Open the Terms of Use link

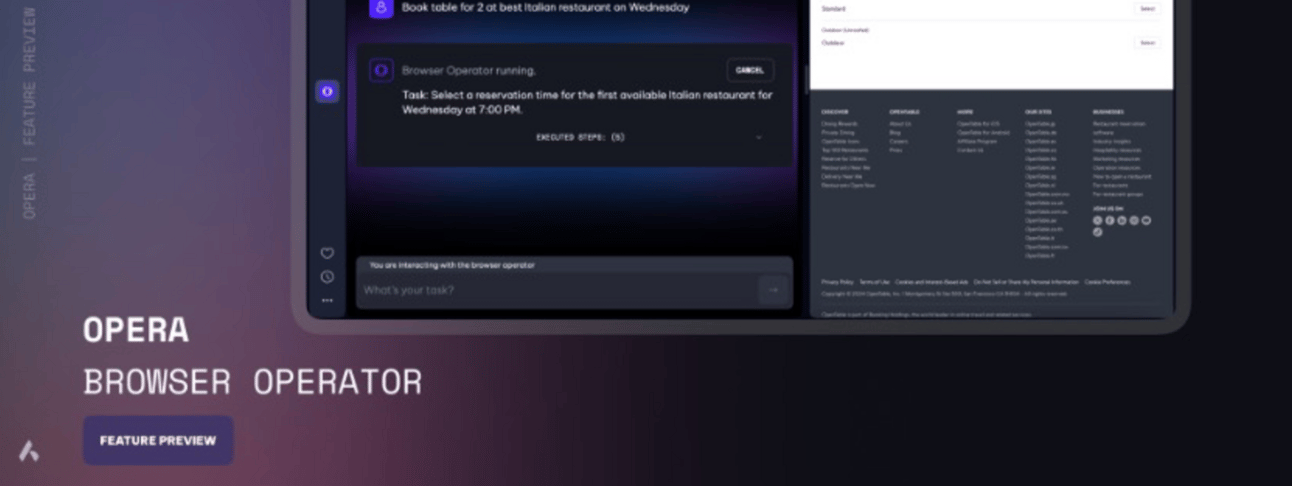pos(874,282)
